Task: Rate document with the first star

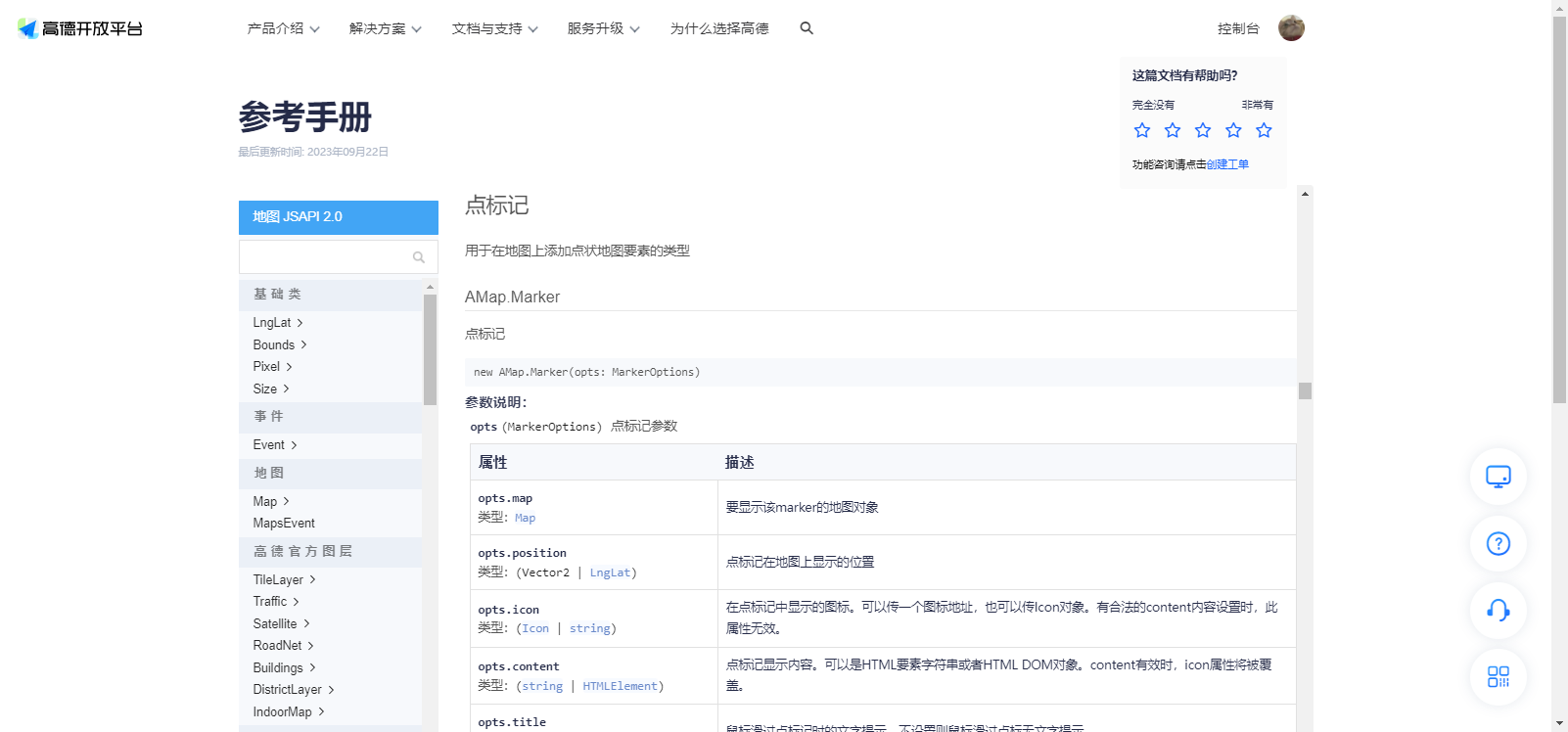Action: 1142,130
